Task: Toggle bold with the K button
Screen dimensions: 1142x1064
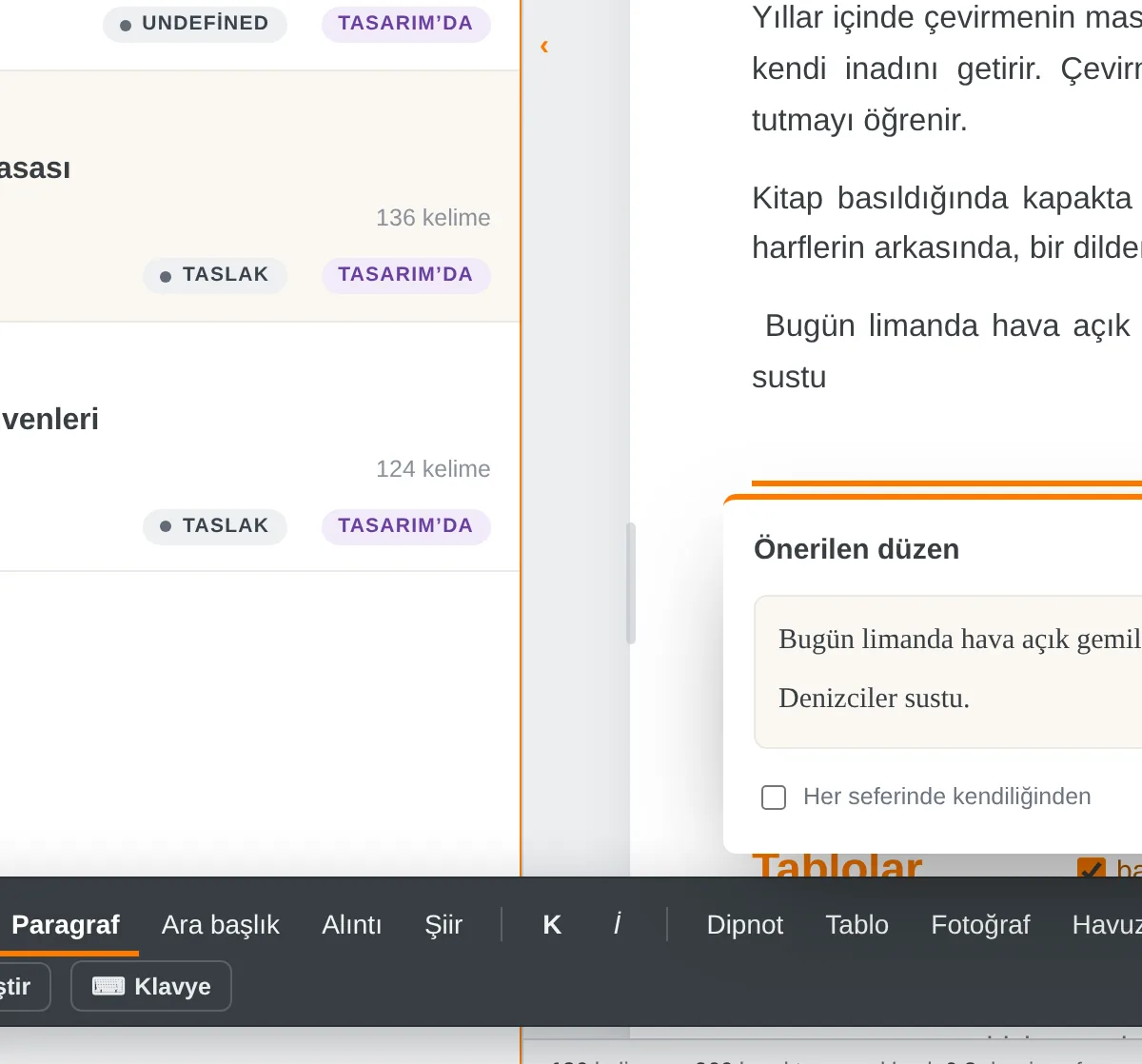Action: click(552, 924)
